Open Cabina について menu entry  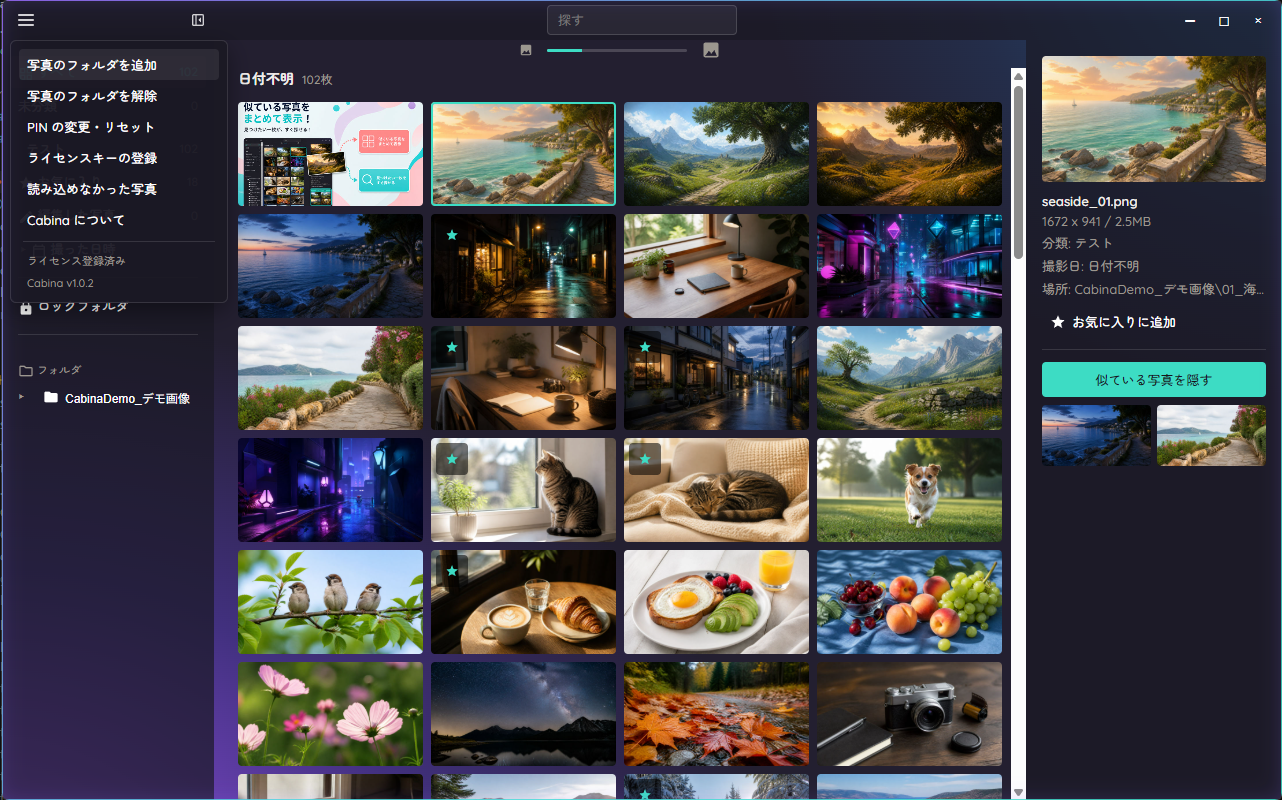[119, 220]
